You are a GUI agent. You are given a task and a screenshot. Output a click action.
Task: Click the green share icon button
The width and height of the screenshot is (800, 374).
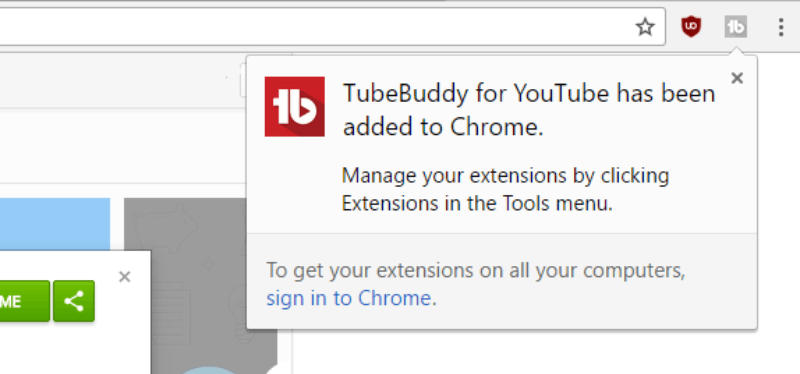74,301
